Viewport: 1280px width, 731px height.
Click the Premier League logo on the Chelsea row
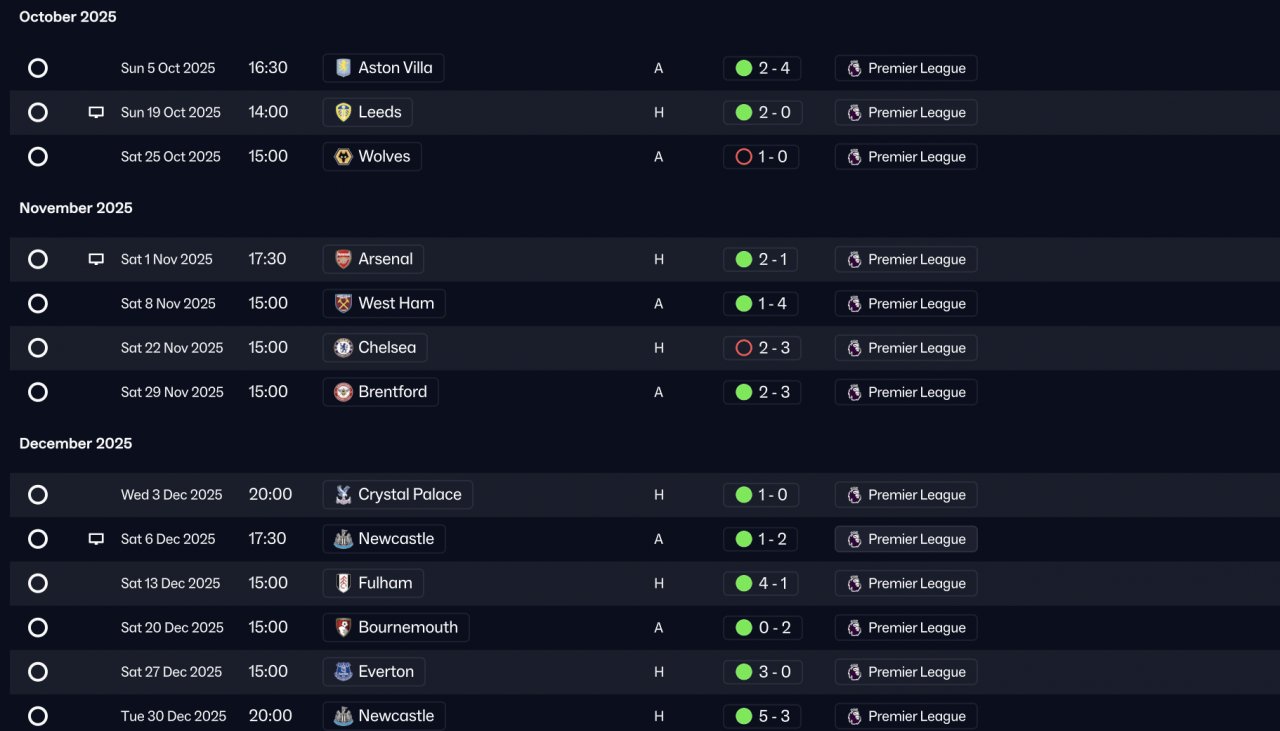[x=854, y=348]
